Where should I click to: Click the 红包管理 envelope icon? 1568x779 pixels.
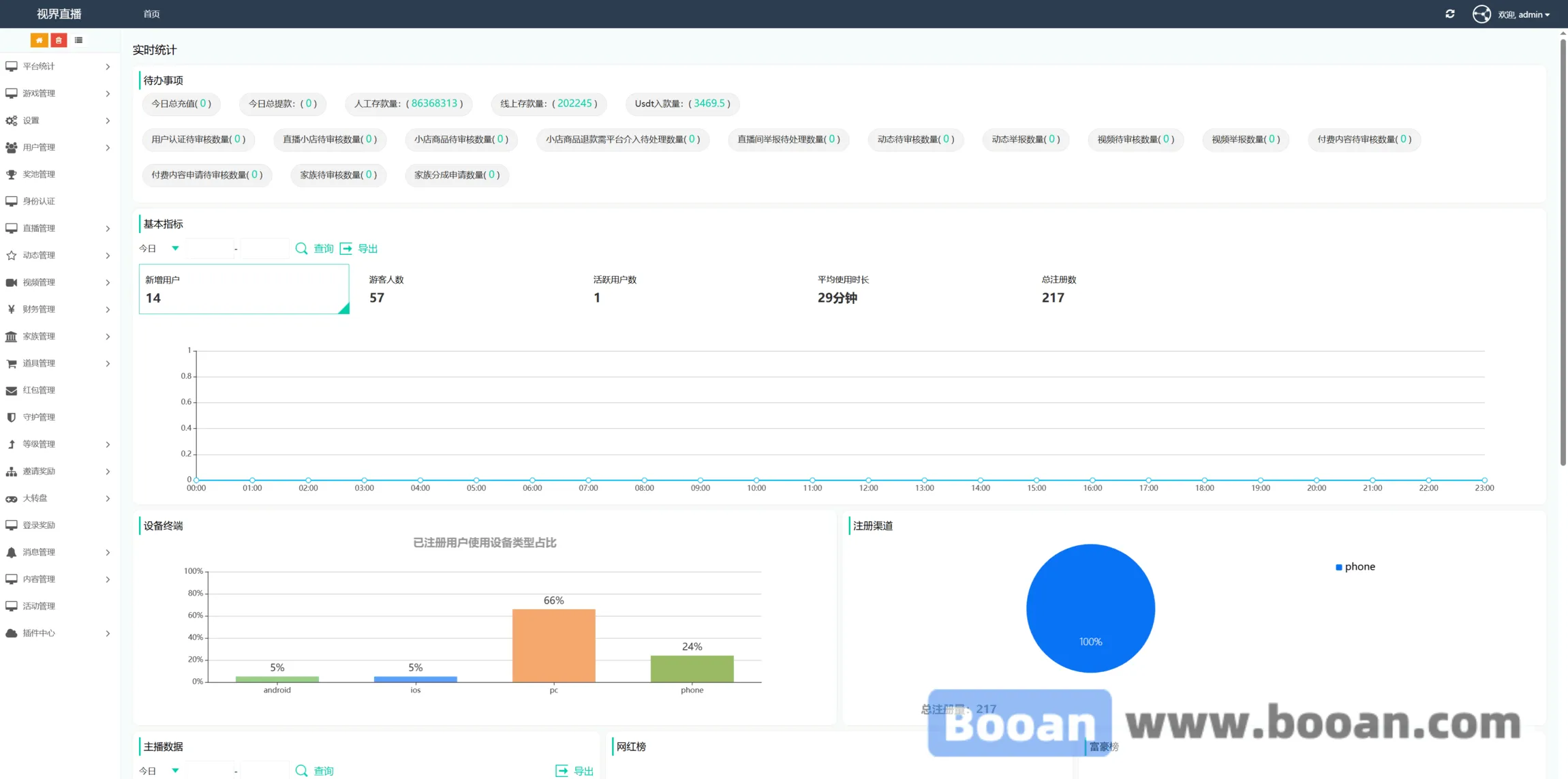12,391
